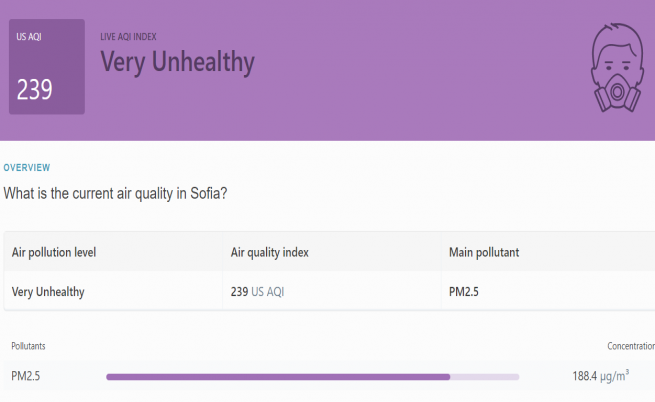Click the lighter unfilled end of PM2.5 bar
Image resolution: width=655 pixels, height=402 pixels.
coord(485,377)
